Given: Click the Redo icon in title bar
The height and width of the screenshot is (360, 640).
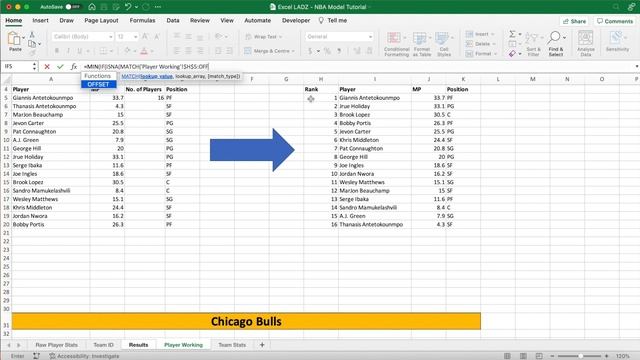Looking at the screenshot, I should coord(146,7).
